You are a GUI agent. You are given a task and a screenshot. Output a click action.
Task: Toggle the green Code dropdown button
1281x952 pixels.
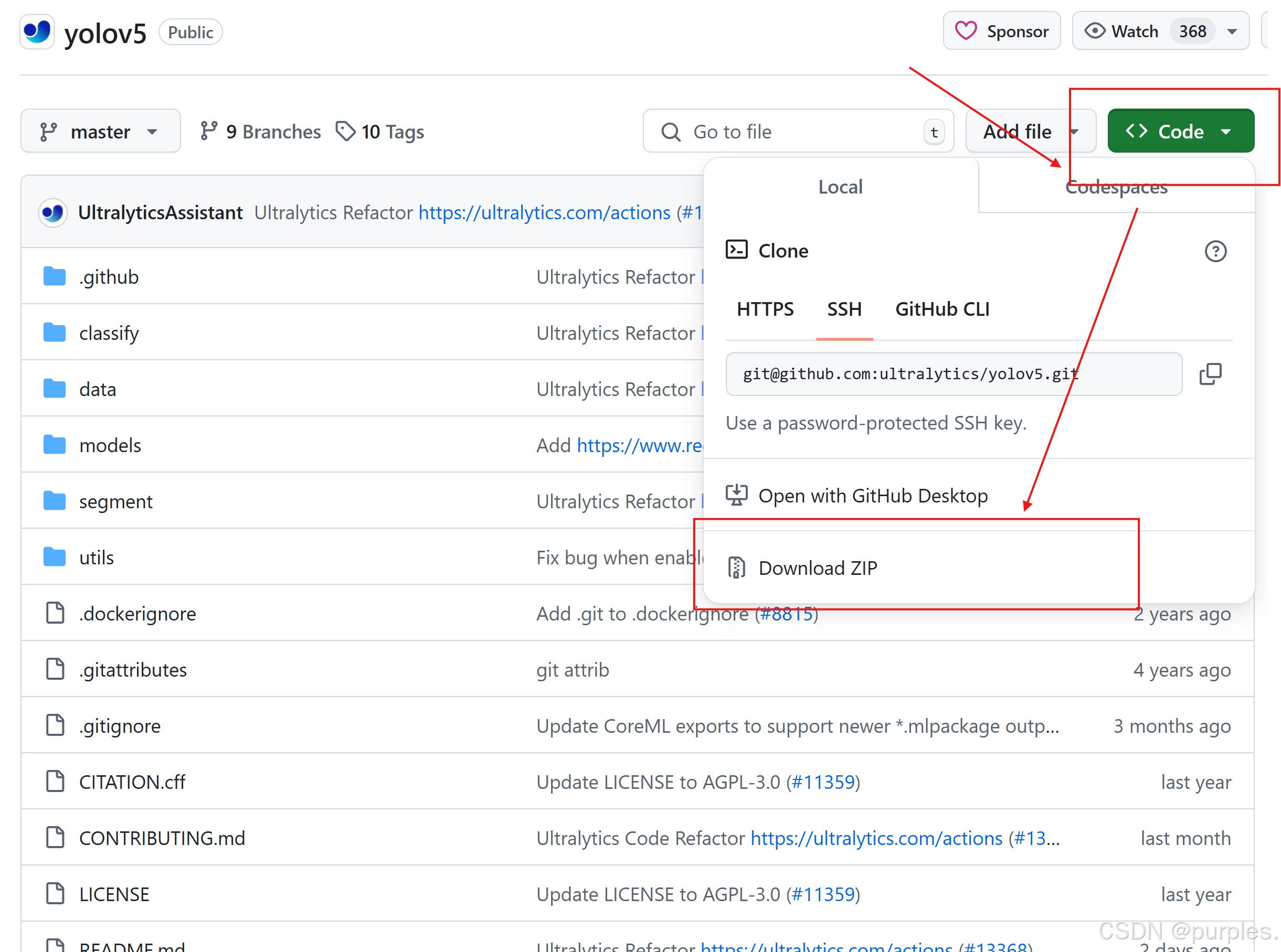[1180, 131]
